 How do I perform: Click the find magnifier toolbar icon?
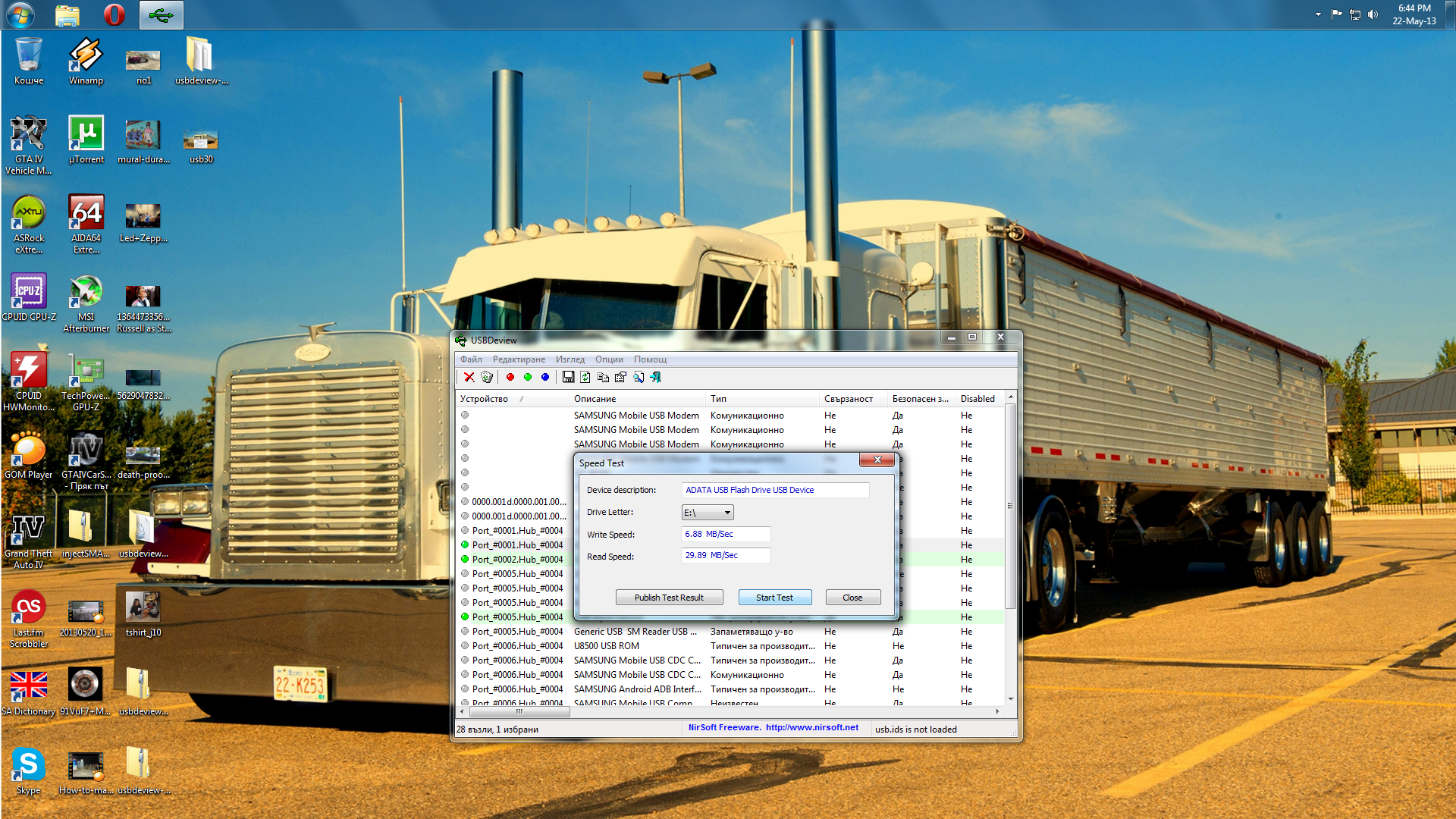coord(639,378)
